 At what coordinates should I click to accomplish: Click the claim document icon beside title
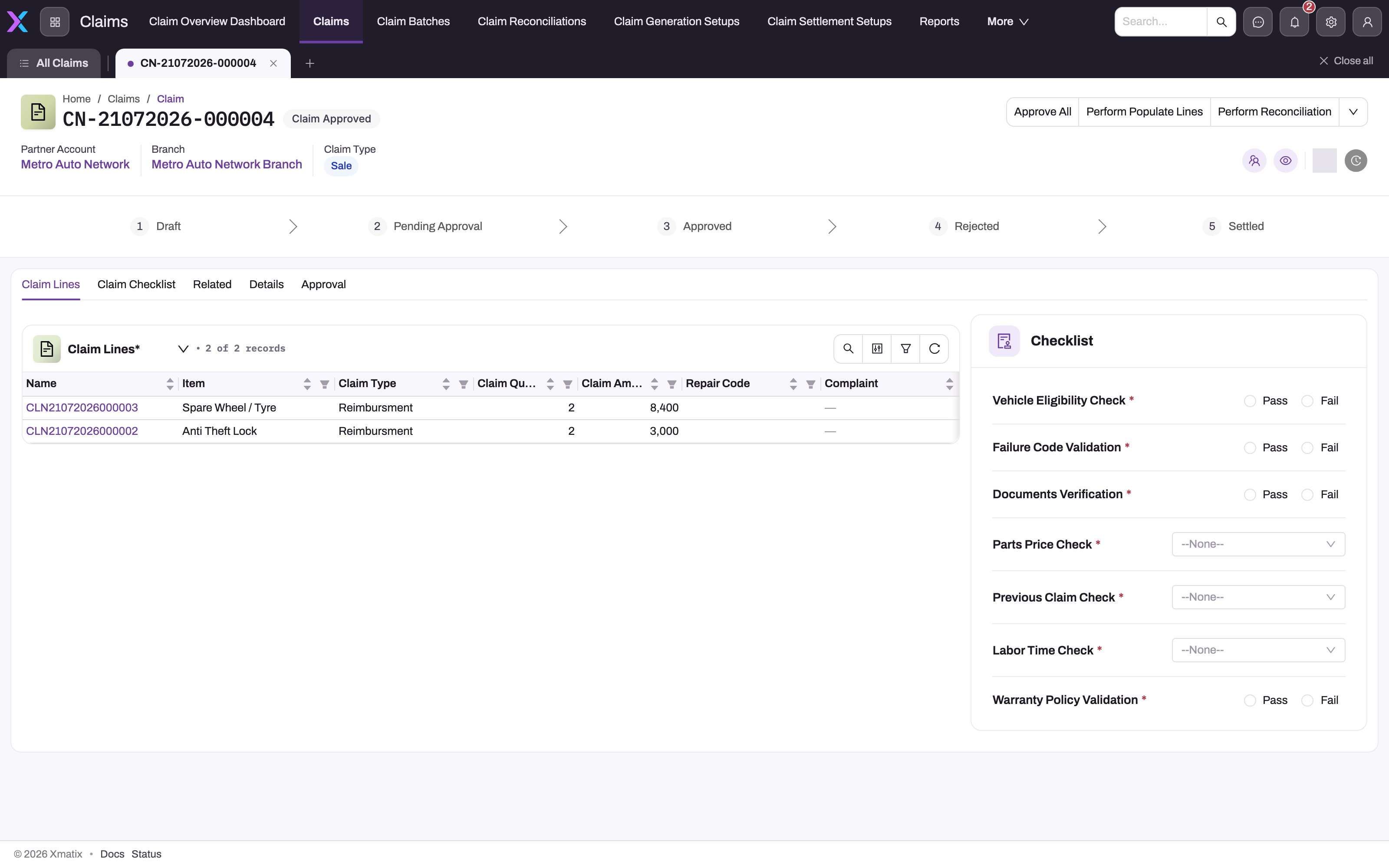(38, 112)
